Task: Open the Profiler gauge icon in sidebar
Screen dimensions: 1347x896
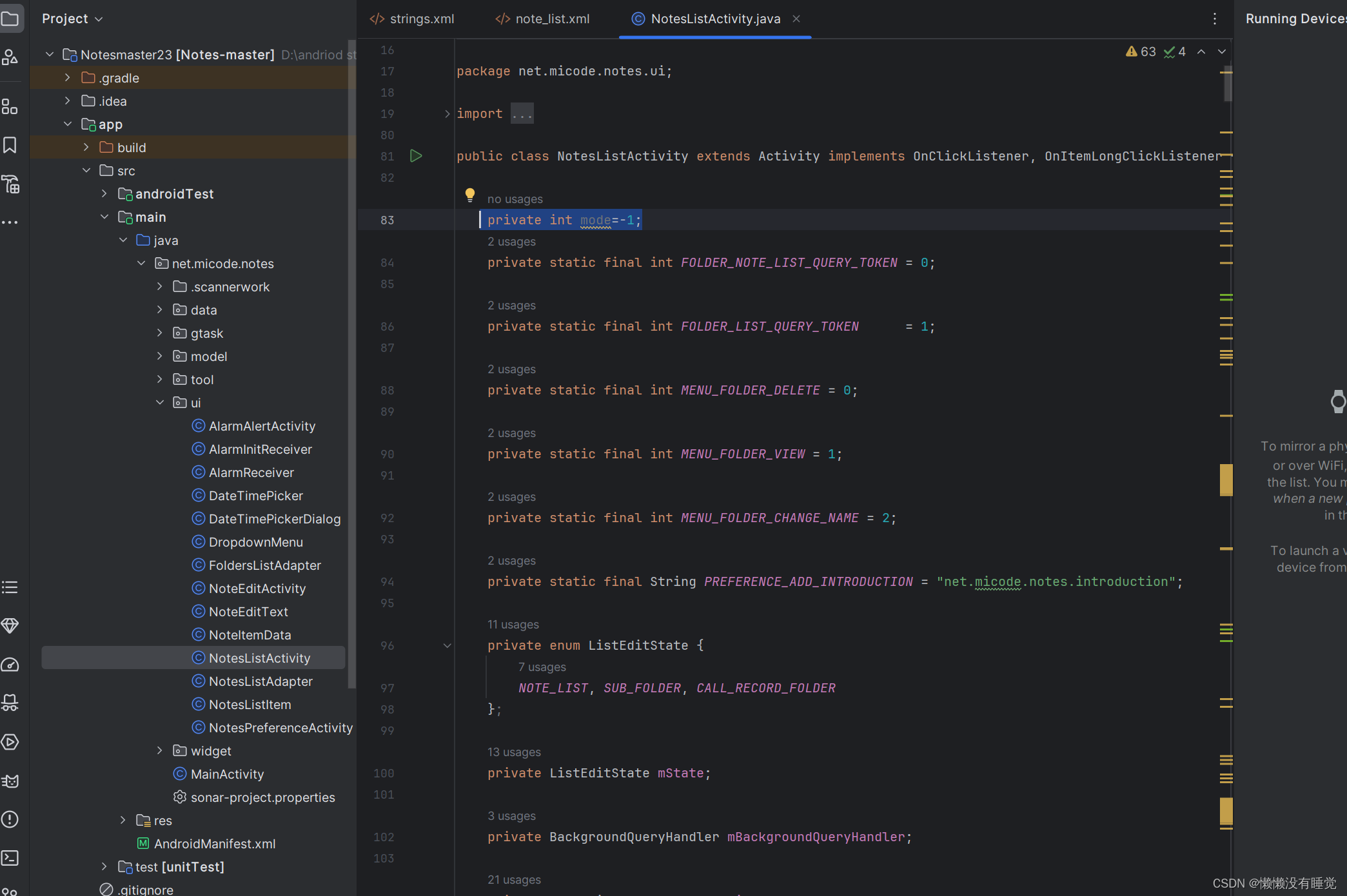Action: [10, 665]
